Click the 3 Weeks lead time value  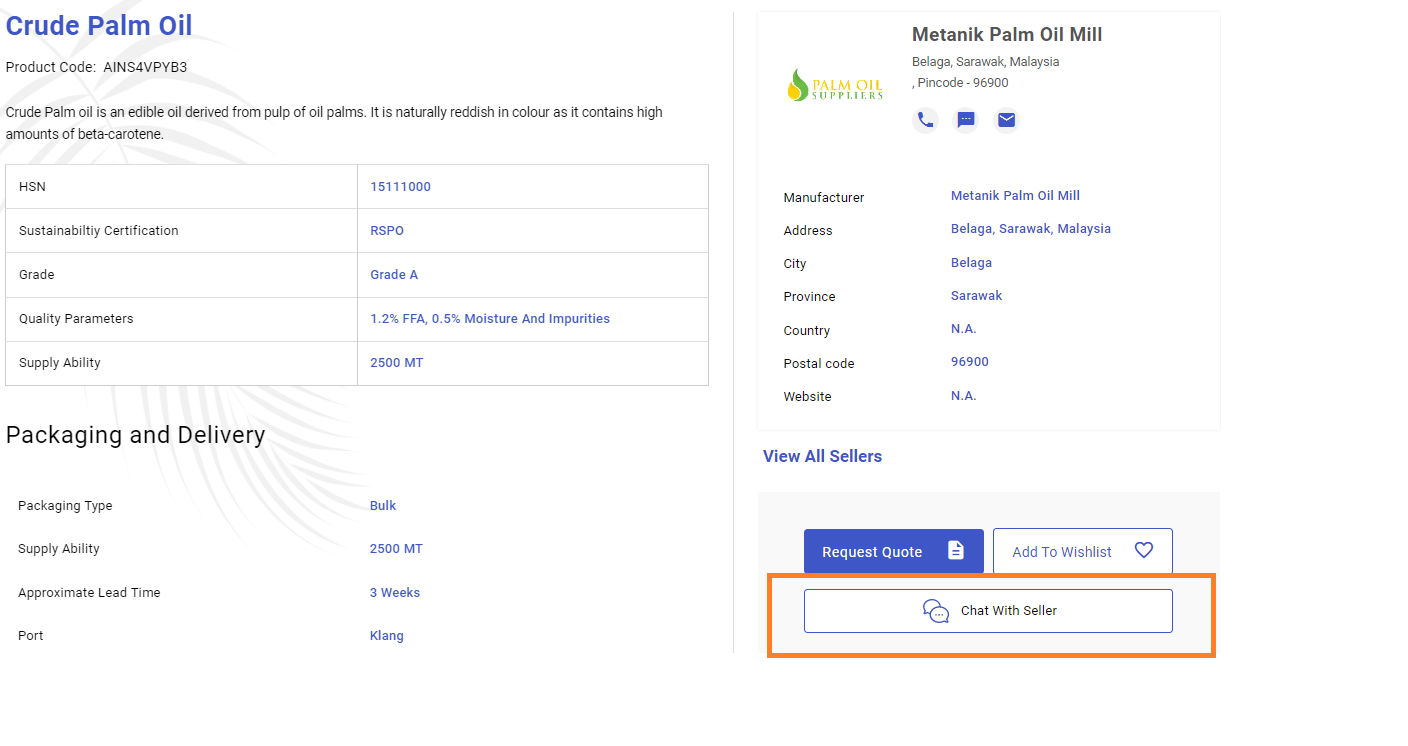pyautogui.click(x=395, y=593)
